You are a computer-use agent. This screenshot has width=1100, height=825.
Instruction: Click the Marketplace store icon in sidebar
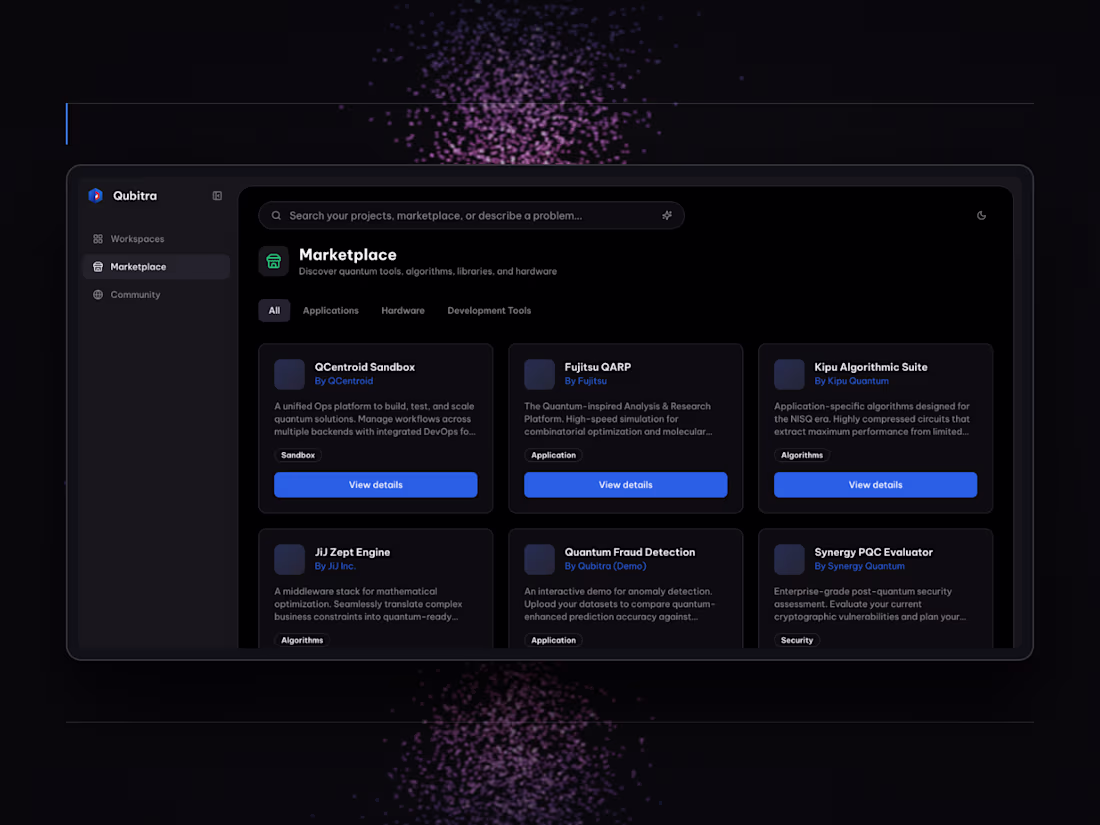click(98, 267)
